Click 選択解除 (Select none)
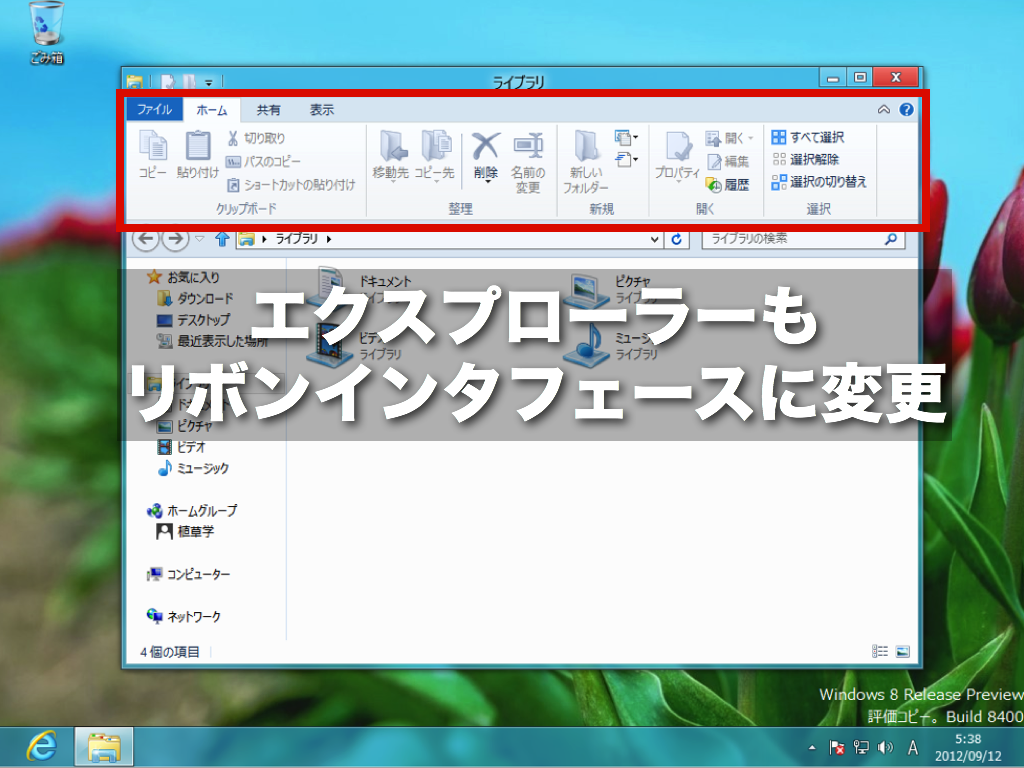 click(x=805, y=159)
